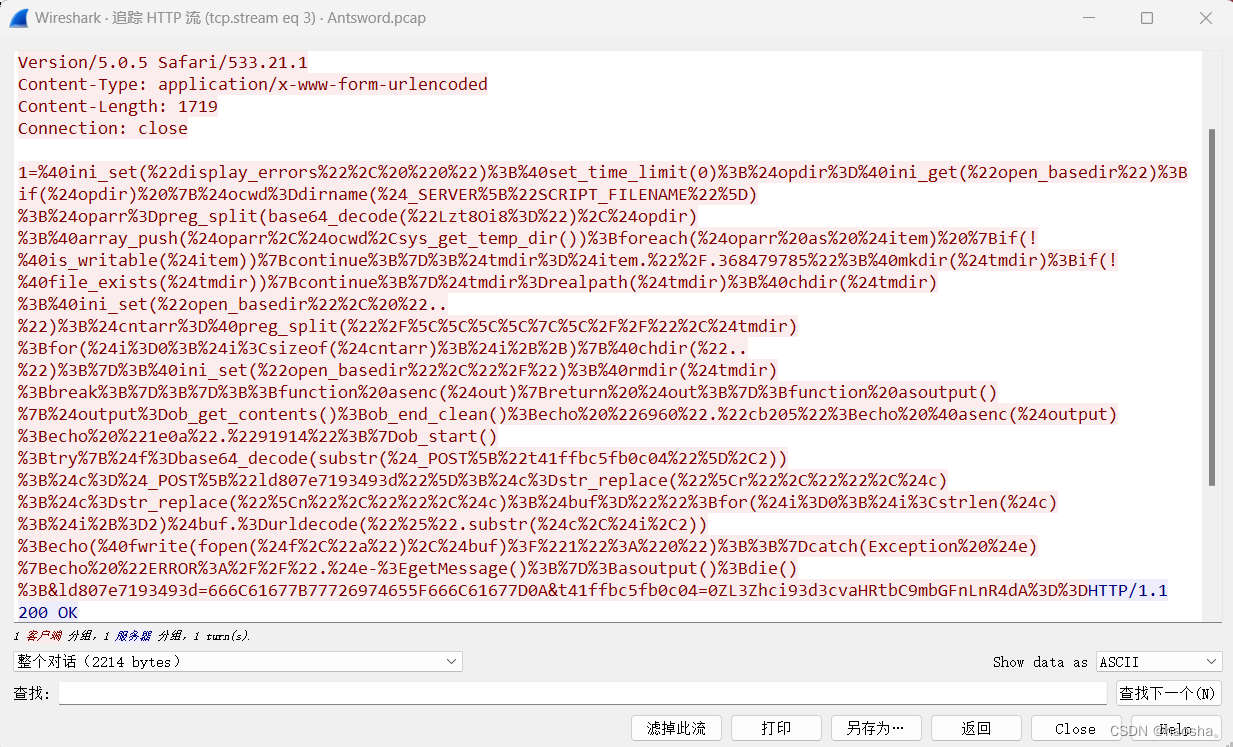The height and width of the screenshot is (747, 1233).
Task: Click the 滤掉此流 button
Action: tap(676, 728)
